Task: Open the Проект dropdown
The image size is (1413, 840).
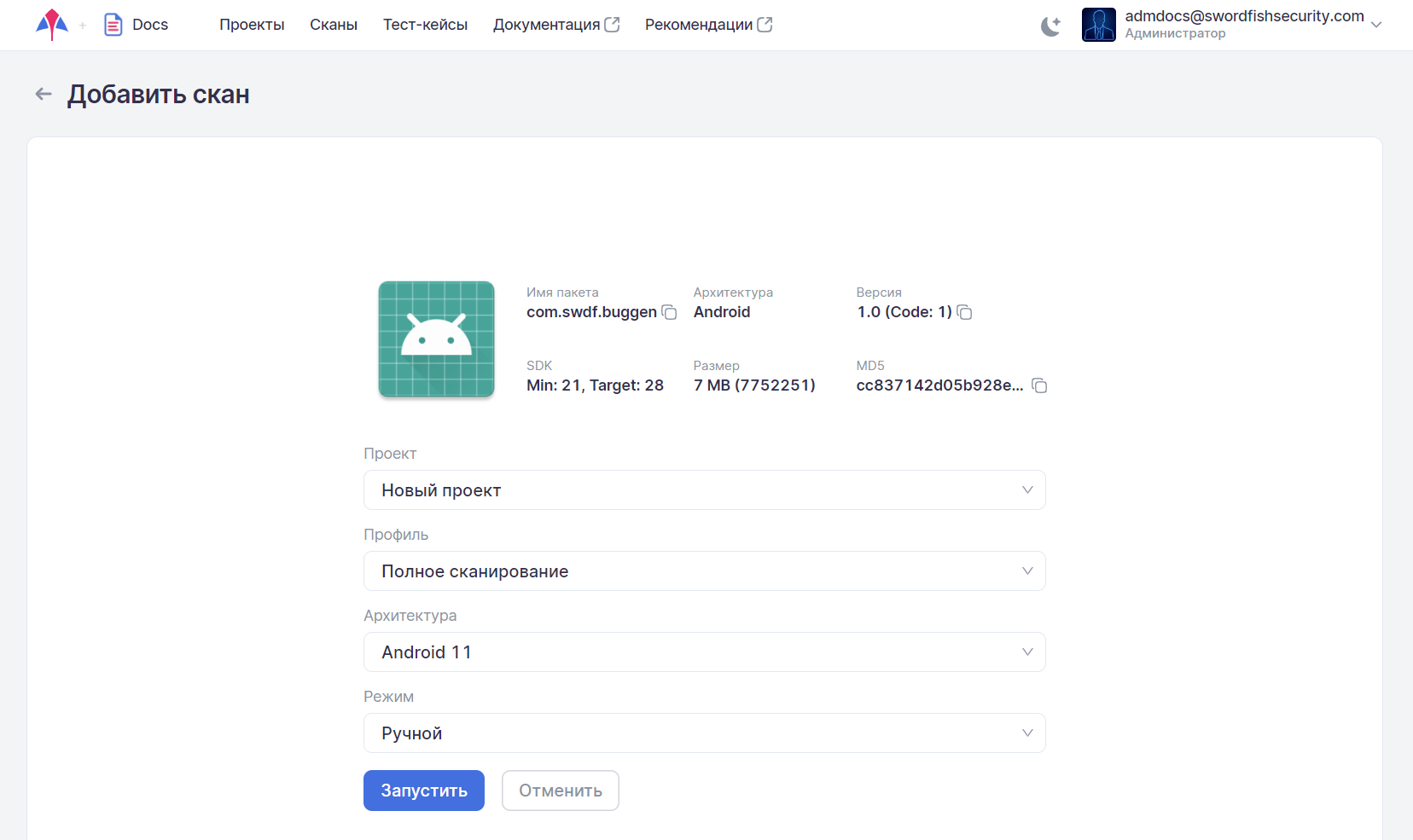Action: point(704,490)
